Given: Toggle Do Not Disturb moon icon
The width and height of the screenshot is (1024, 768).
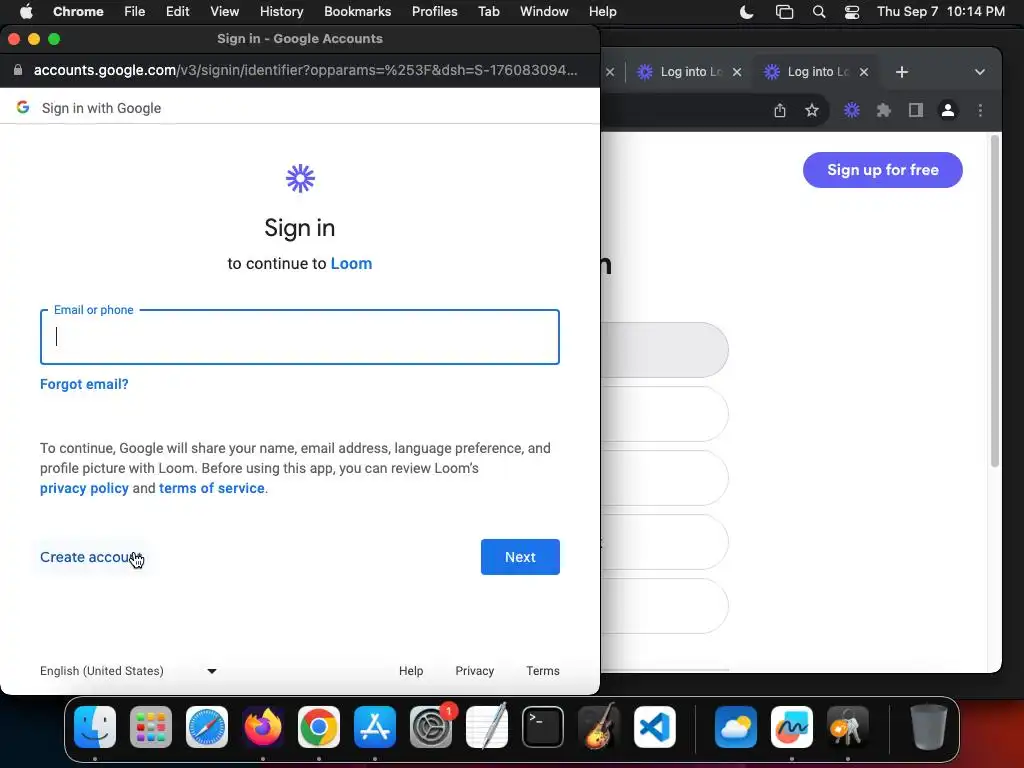Looking at the screenshot, I should coord(746,12).
